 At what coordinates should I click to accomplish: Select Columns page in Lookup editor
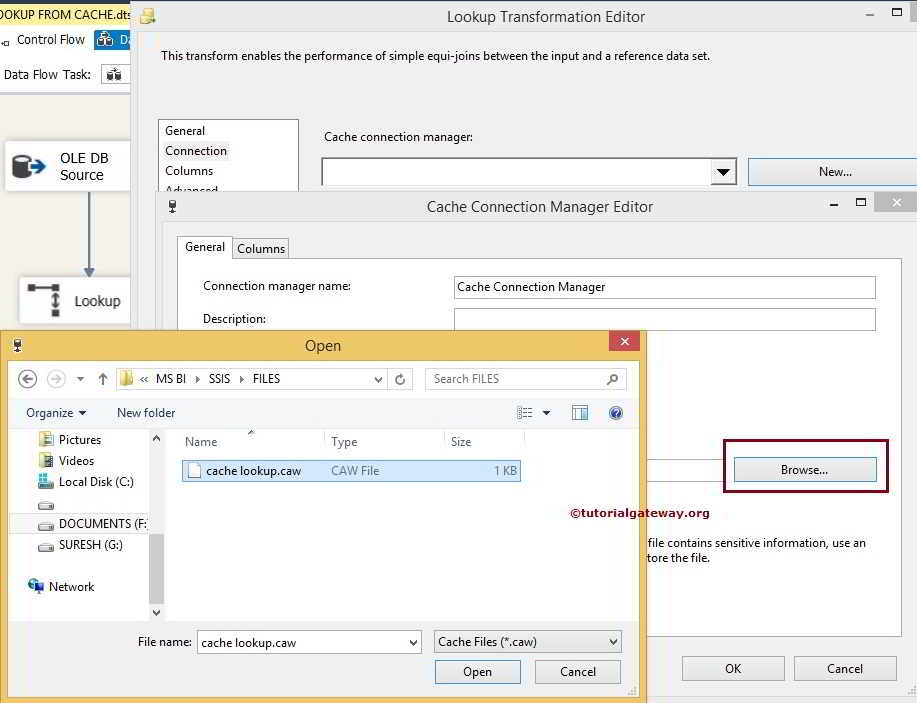[189, 171]
